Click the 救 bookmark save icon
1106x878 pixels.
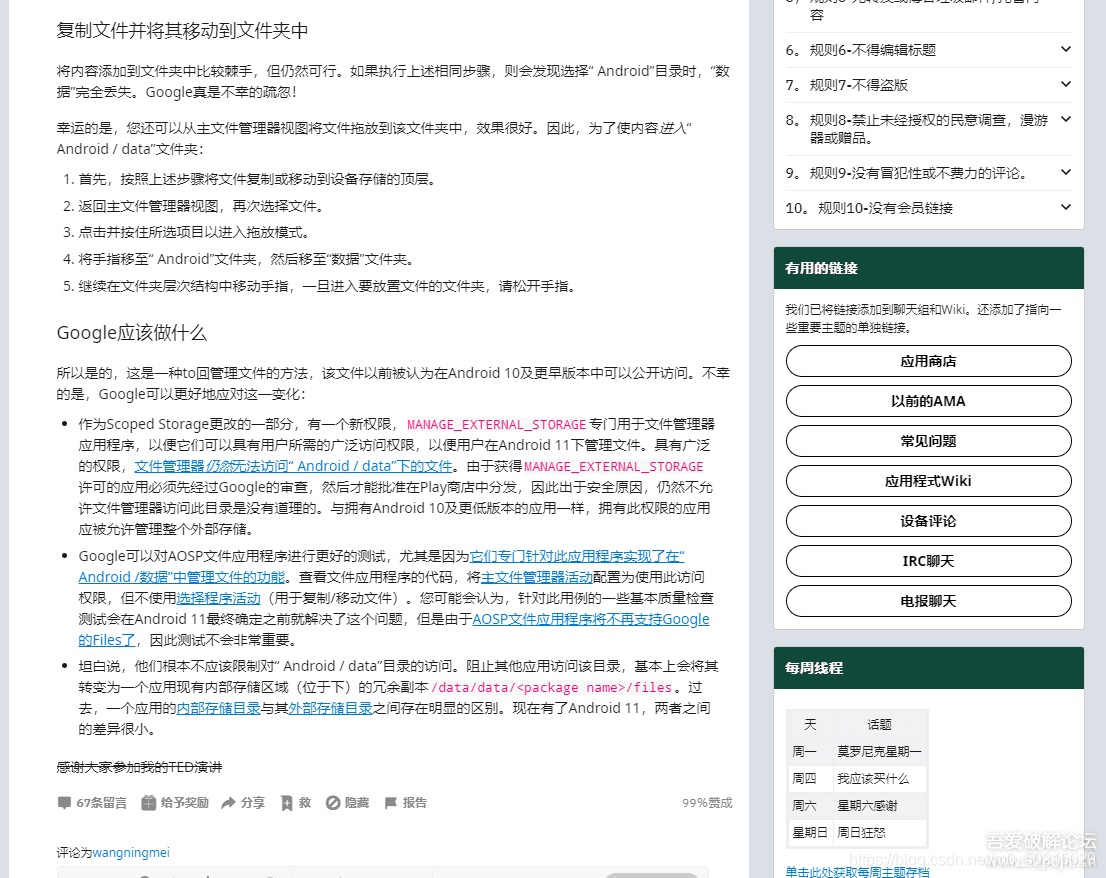click(287, 803)
